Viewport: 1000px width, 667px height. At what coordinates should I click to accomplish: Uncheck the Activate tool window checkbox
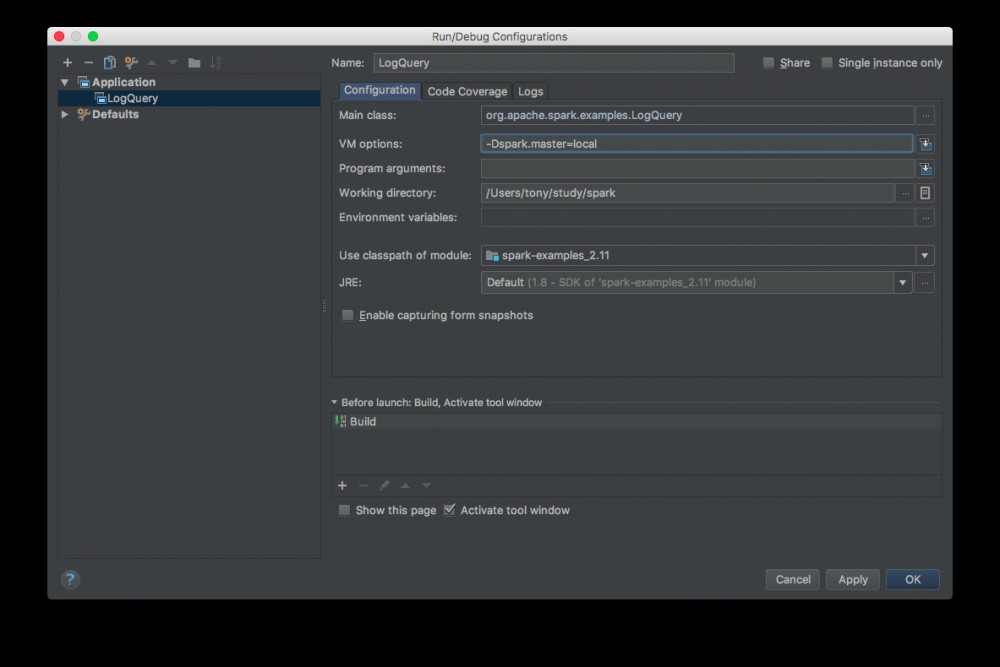[450, 510]
